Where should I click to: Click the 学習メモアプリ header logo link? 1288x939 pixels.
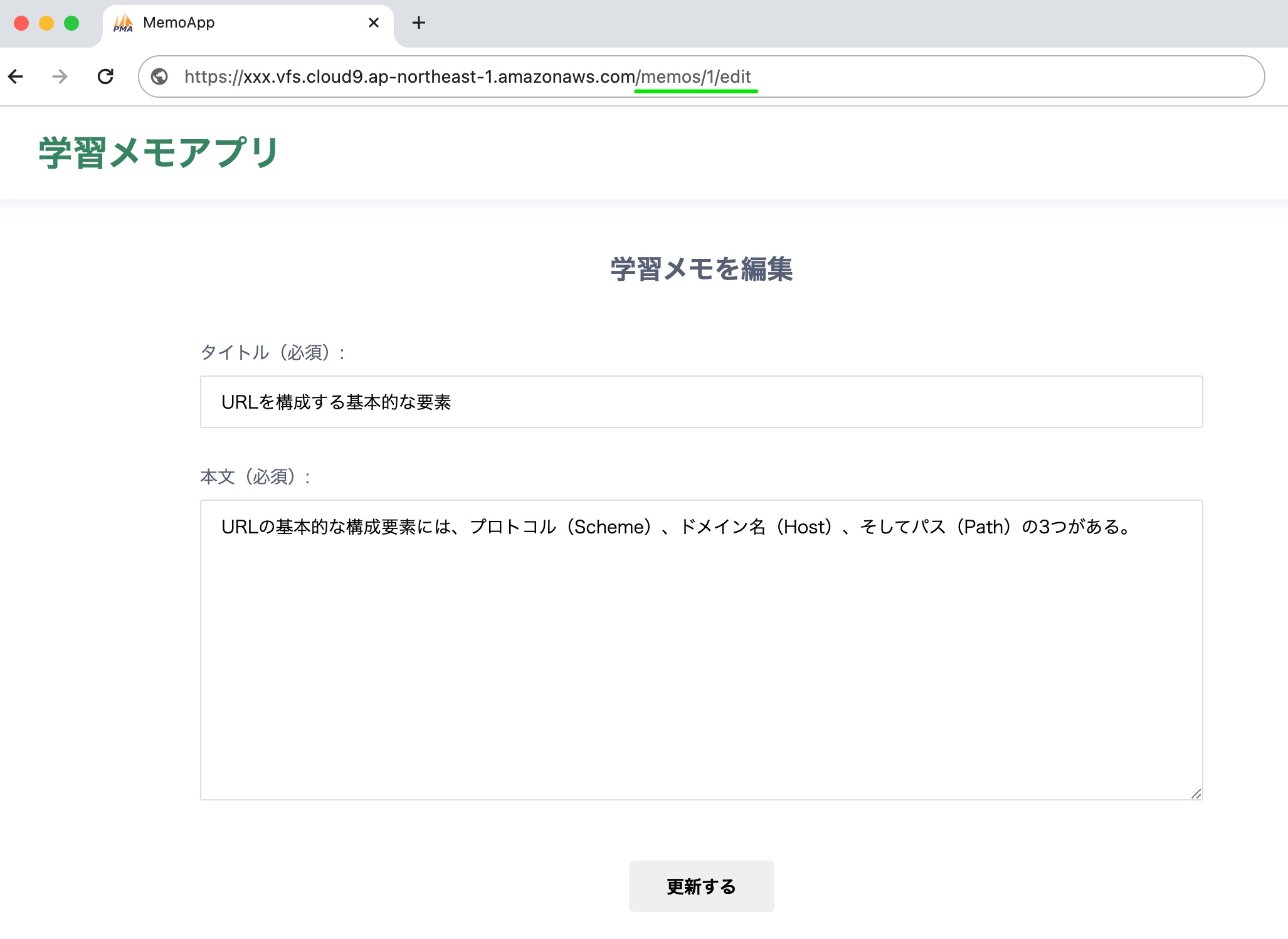(158, 153)
